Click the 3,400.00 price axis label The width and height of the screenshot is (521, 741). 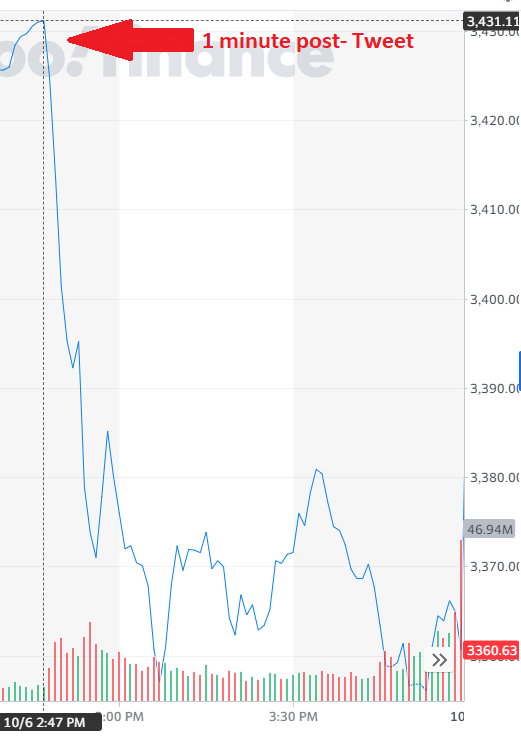(x=495, y=299)
